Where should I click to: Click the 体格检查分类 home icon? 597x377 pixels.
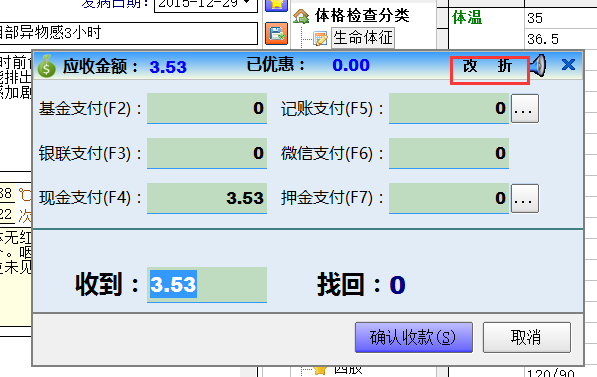tap(301, 16)
